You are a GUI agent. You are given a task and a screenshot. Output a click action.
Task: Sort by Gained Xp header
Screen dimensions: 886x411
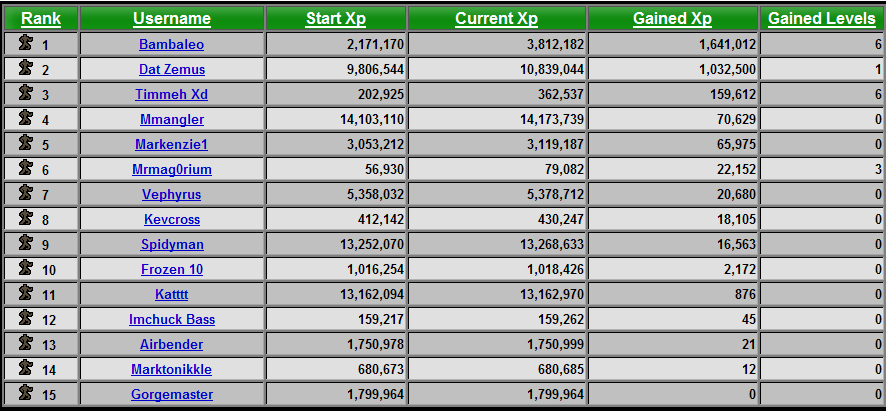pos(672,19)
